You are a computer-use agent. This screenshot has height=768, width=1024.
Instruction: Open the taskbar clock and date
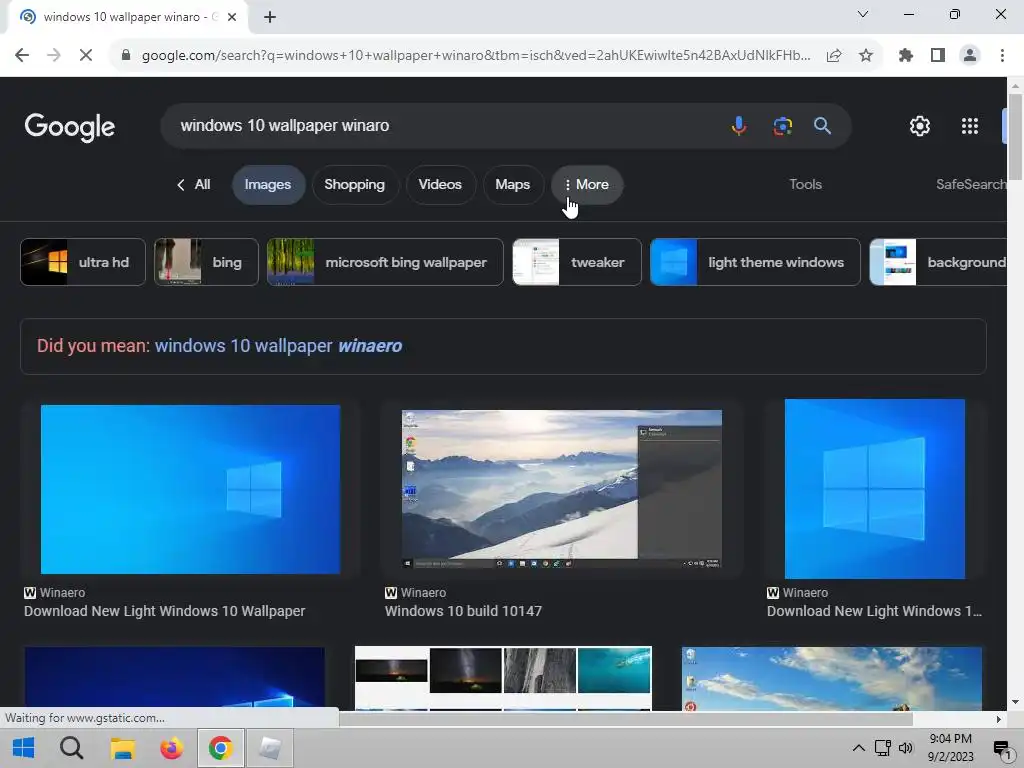coord(950,748)
